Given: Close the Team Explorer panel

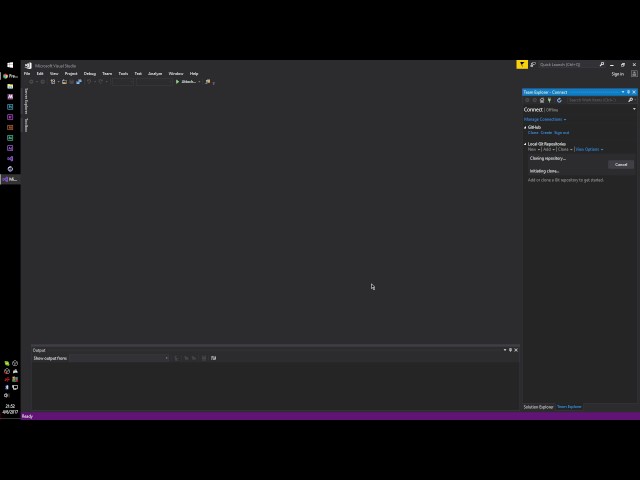Looking at the screenshot, I should [634, 92].
